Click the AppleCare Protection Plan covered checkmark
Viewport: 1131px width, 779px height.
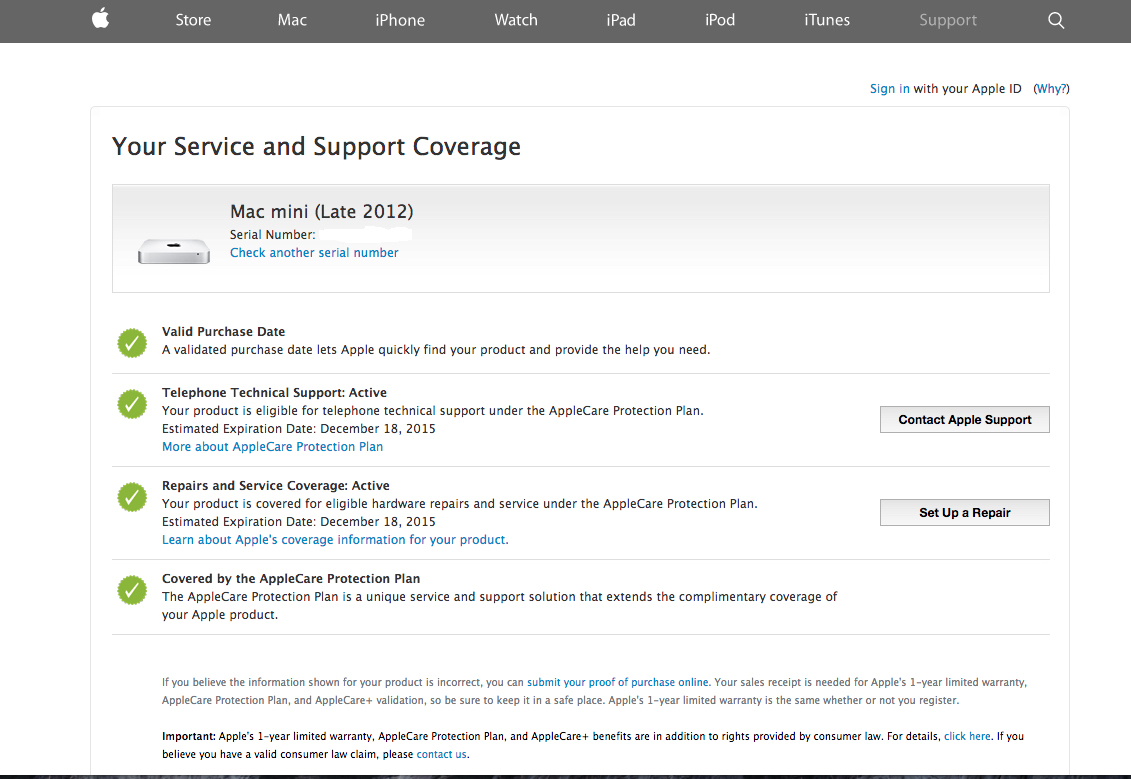coord(132,590)
